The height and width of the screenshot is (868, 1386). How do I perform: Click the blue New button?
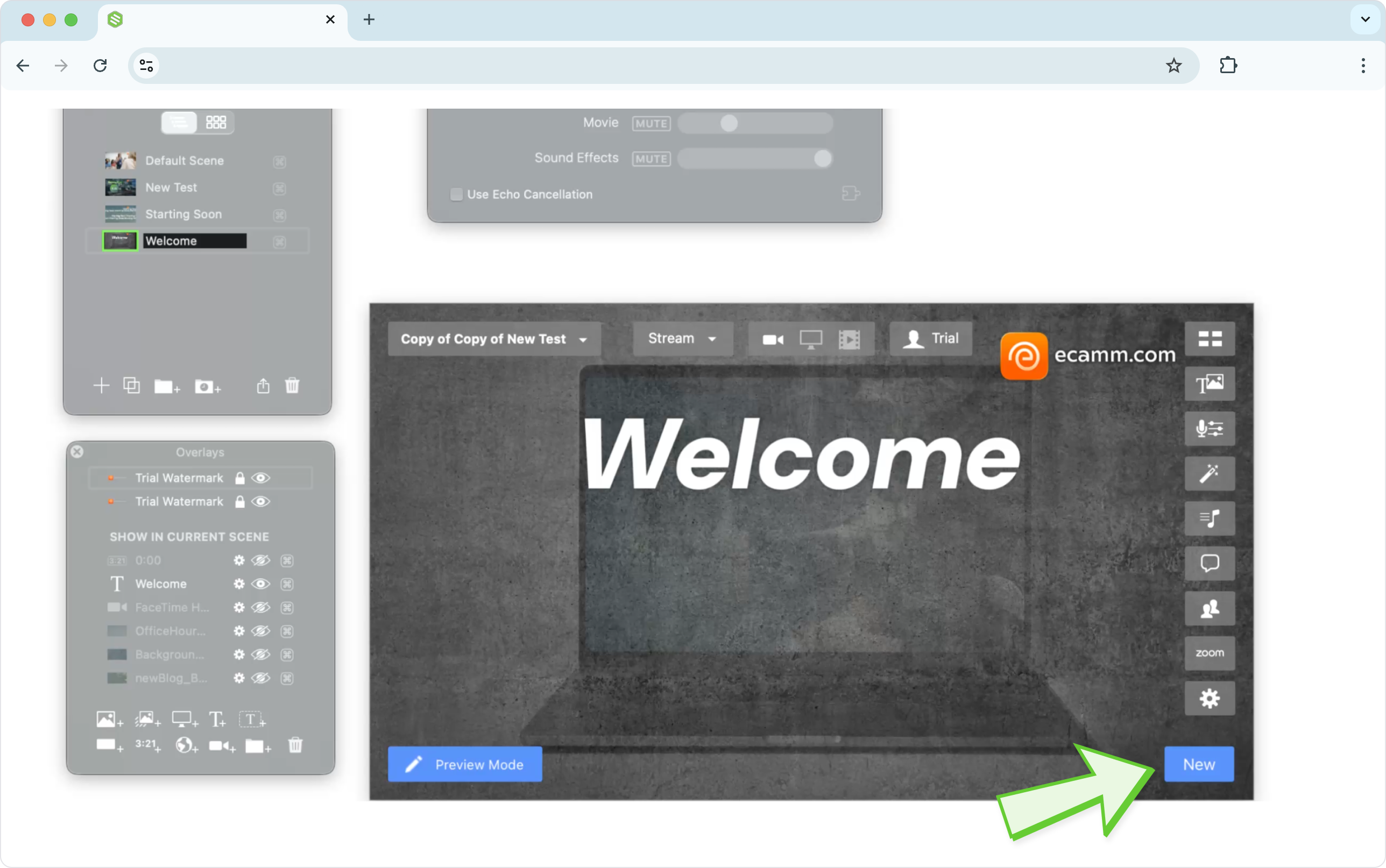click(1199, 764)
